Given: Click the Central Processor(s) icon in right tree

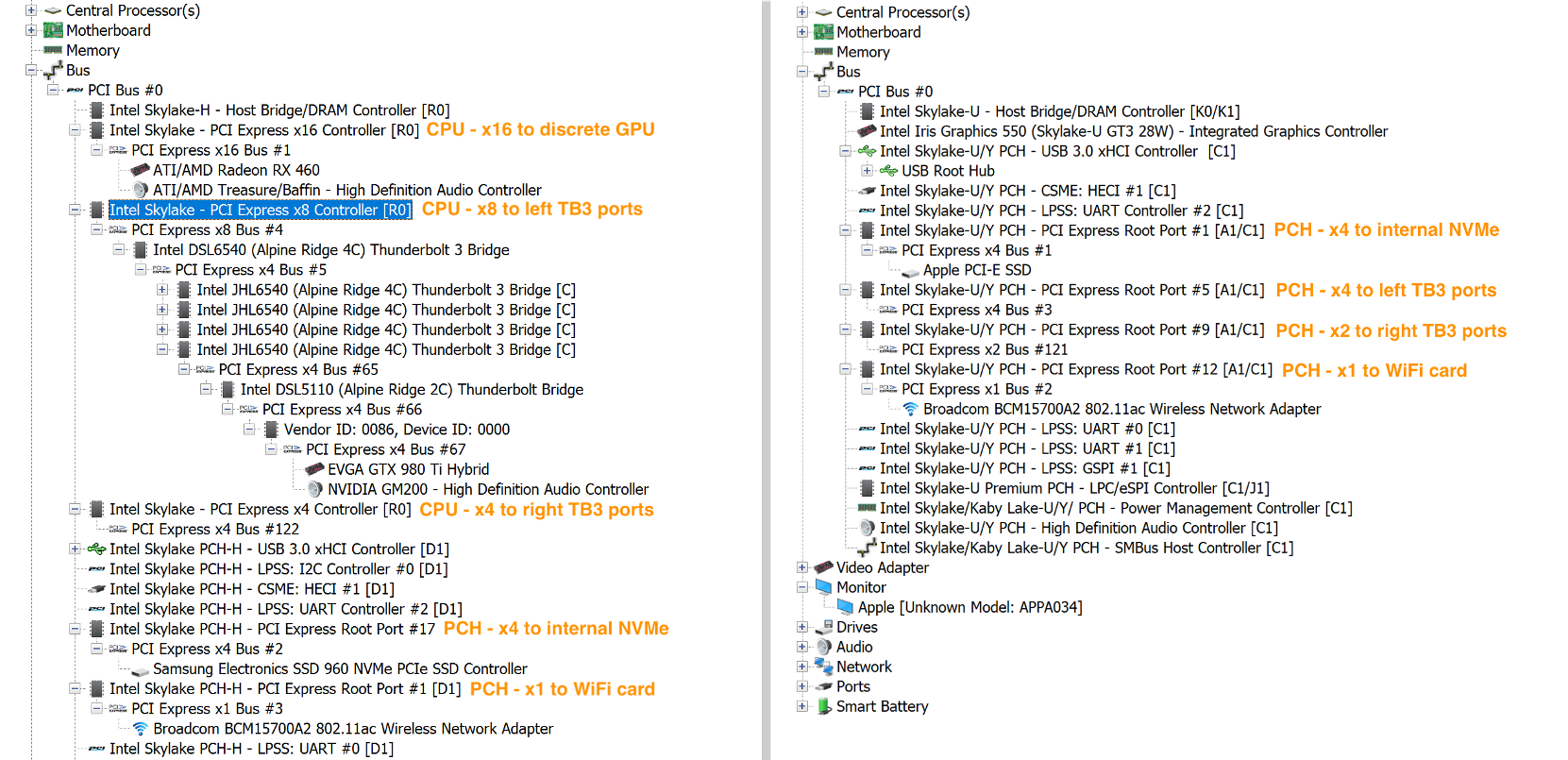Looking at the screenshot, I should tap(823, 12).
